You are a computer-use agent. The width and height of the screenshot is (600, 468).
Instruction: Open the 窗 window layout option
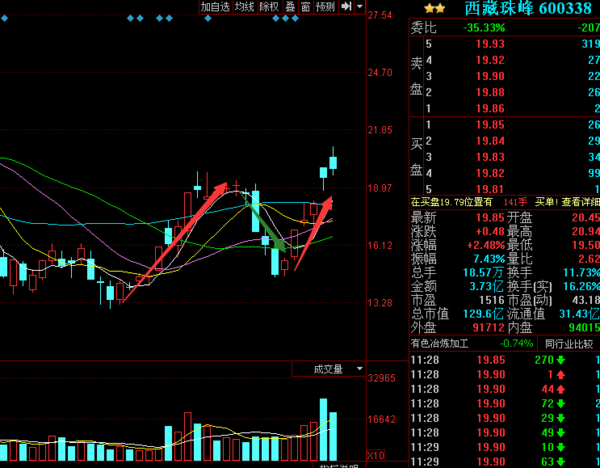coord(305,7)
